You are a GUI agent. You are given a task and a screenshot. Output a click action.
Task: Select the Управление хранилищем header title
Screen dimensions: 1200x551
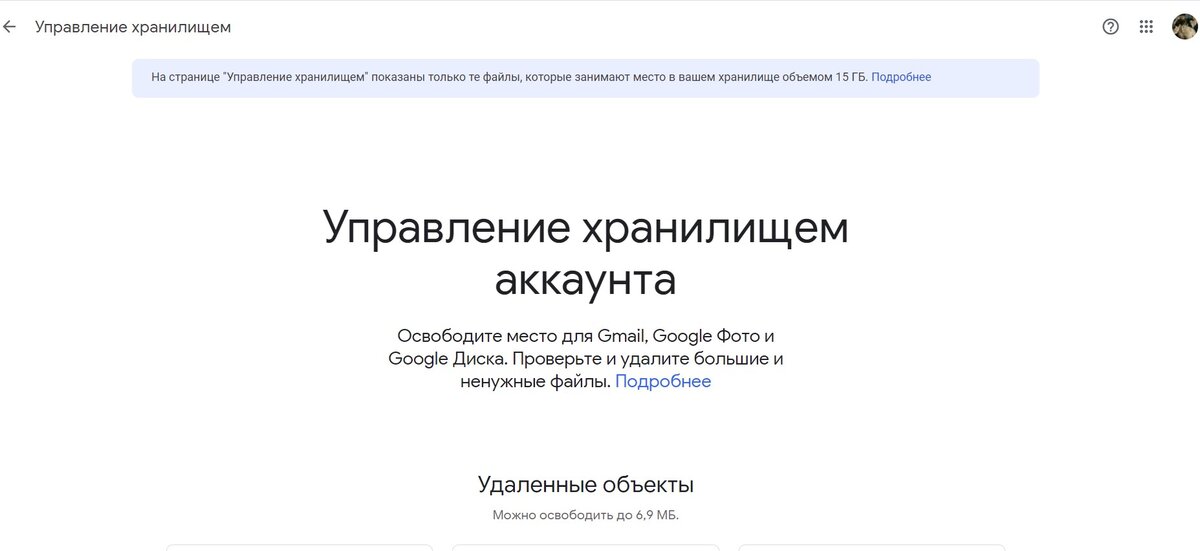[x=133, y=27]
